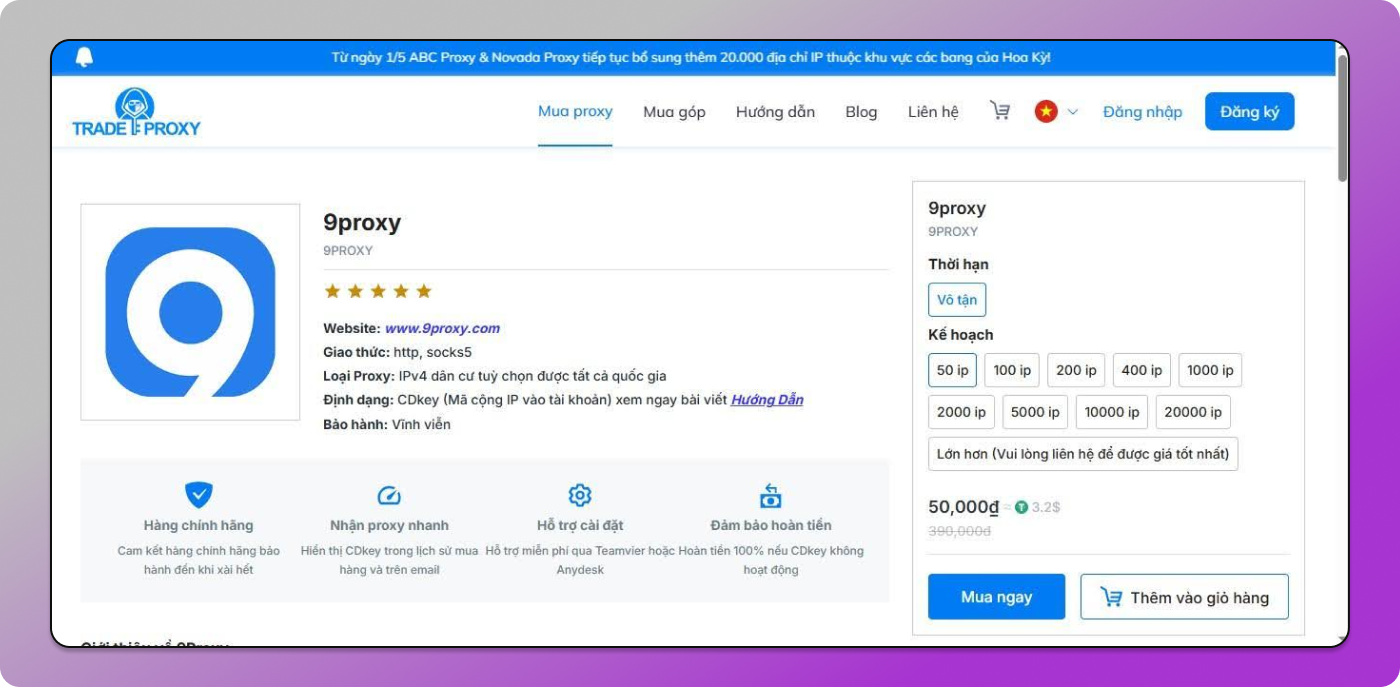Click the Vietnam flag language icon

pos(1046,111)
